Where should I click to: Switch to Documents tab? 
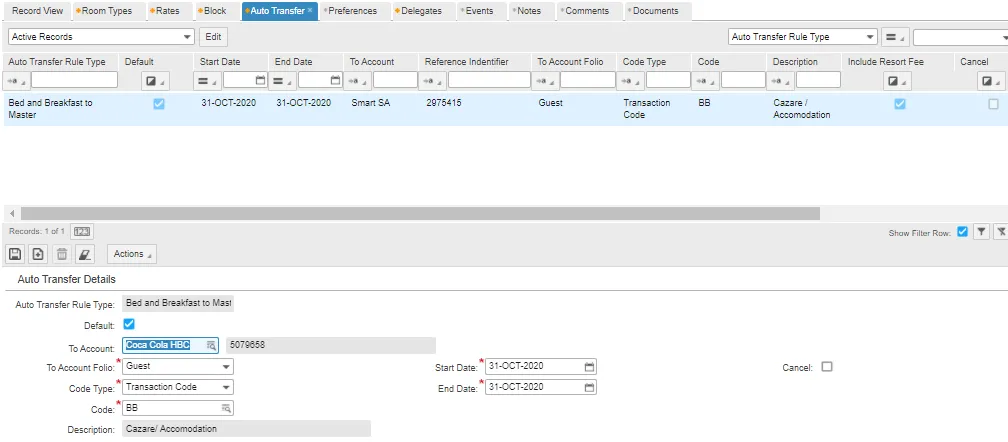pyautogui.click(x=655, y=11)
